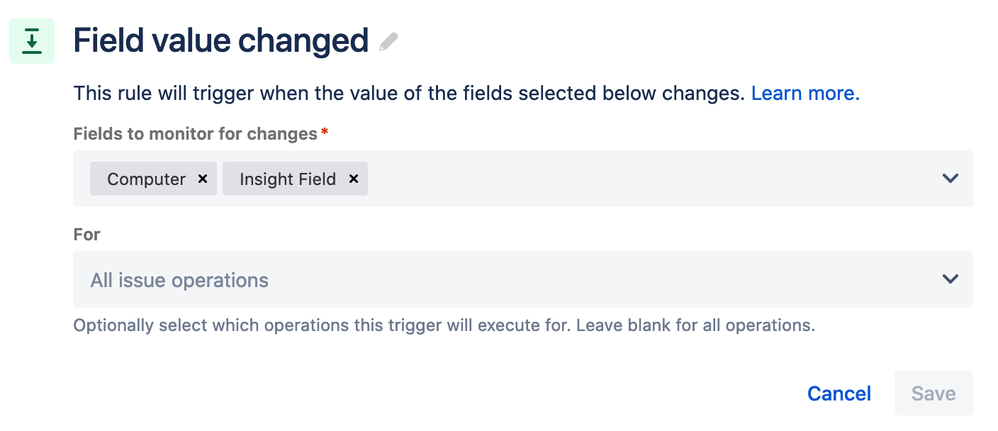Click the All issue operations placeholder
This screenshot has height=431, width=998.
(179, 280)
